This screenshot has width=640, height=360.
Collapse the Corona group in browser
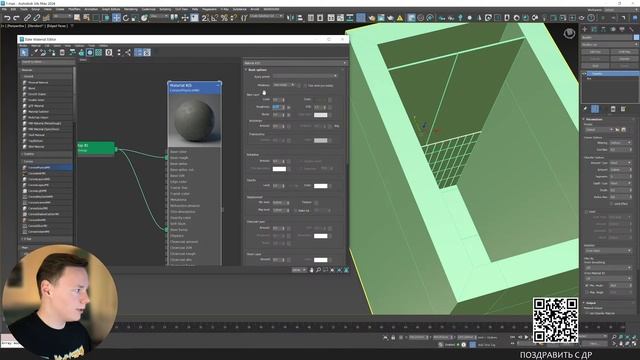click(23, 162)
